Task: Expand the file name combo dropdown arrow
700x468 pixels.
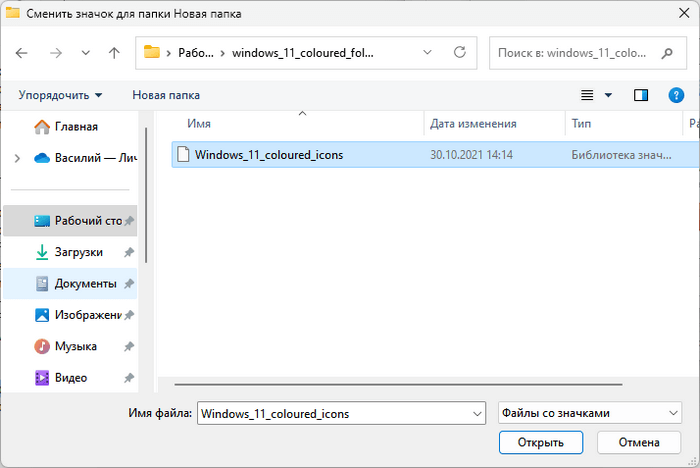Action: coord(477,414)
